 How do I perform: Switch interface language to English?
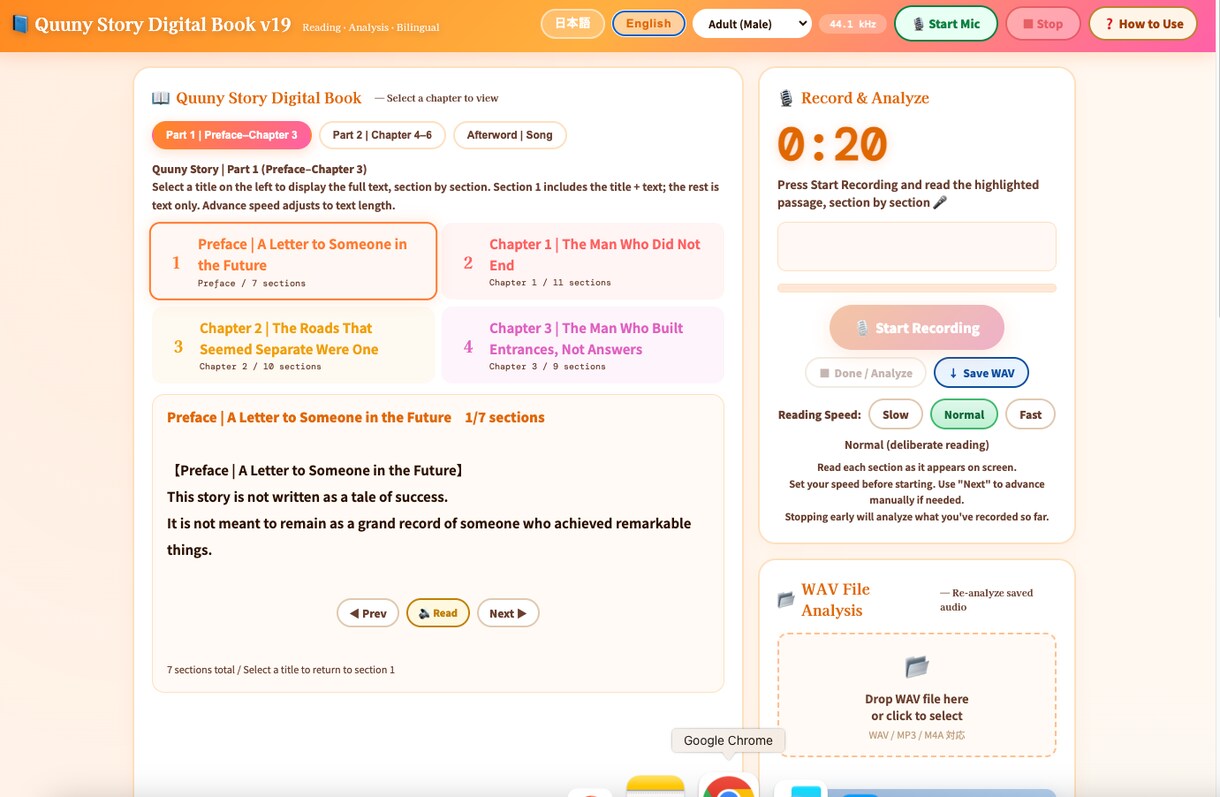649,24
